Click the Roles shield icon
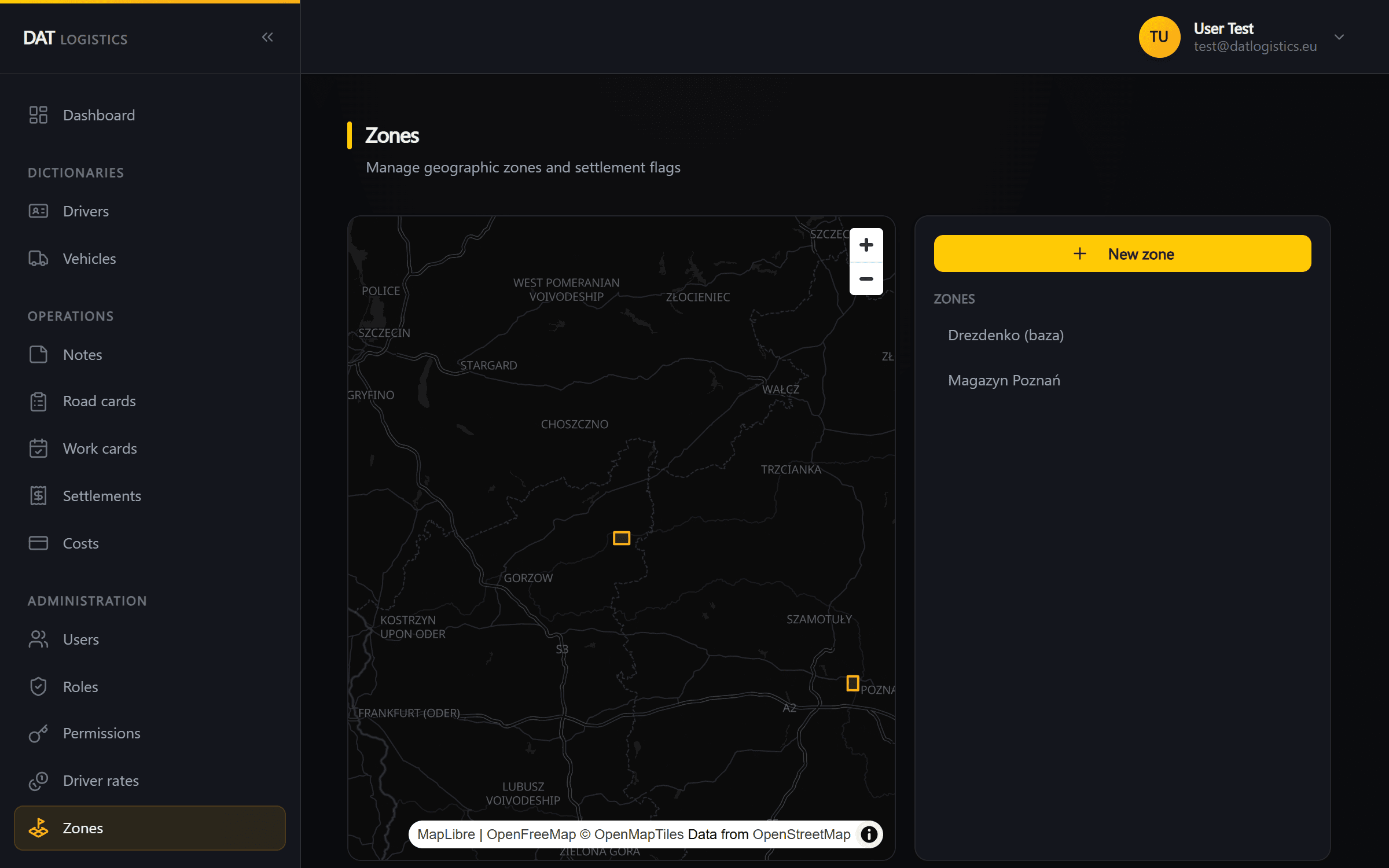Screen dimensions: 1389x868 tap(38, 686)
